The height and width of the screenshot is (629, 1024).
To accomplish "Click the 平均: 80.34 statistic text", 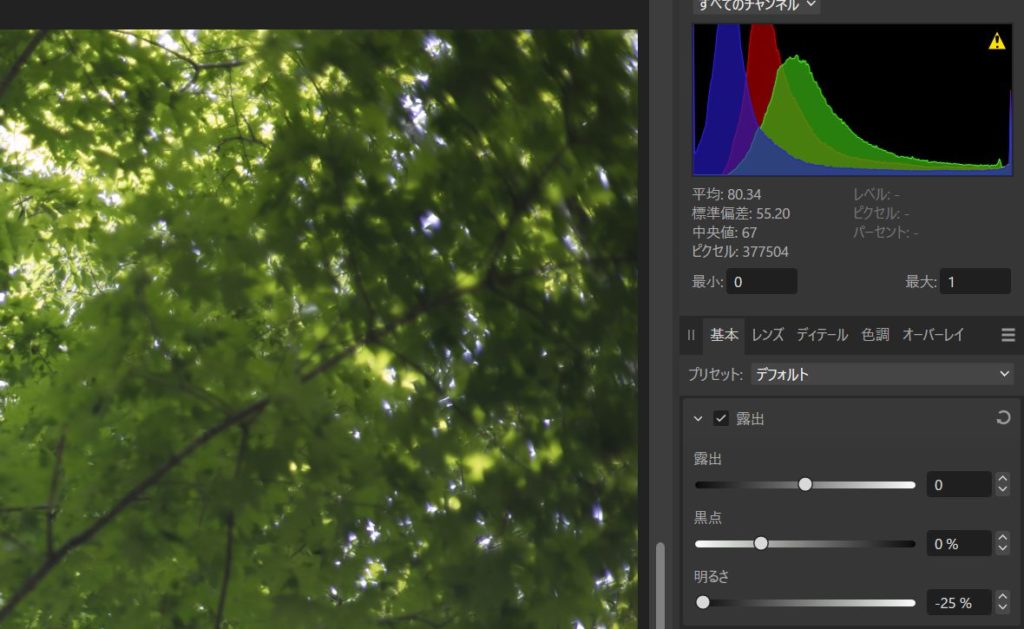I will point(726,195).
